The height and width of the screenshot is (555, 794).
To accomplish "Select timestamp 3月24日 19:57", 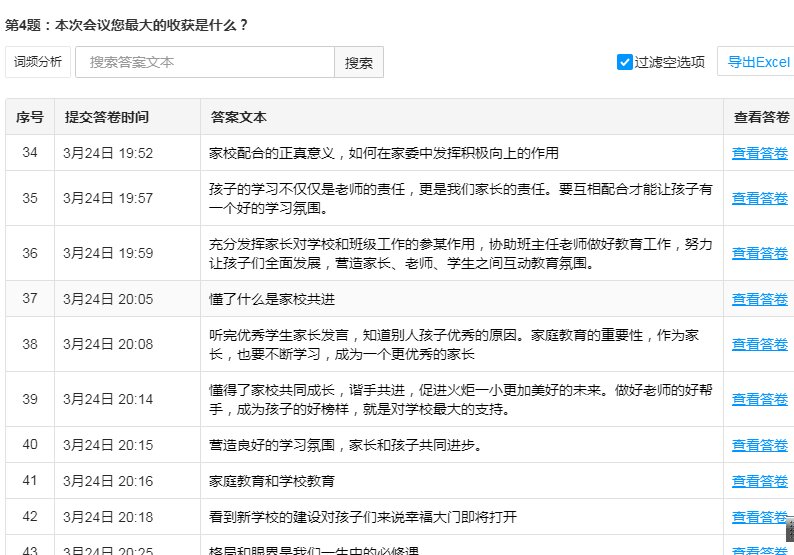I will coord(108,198).
